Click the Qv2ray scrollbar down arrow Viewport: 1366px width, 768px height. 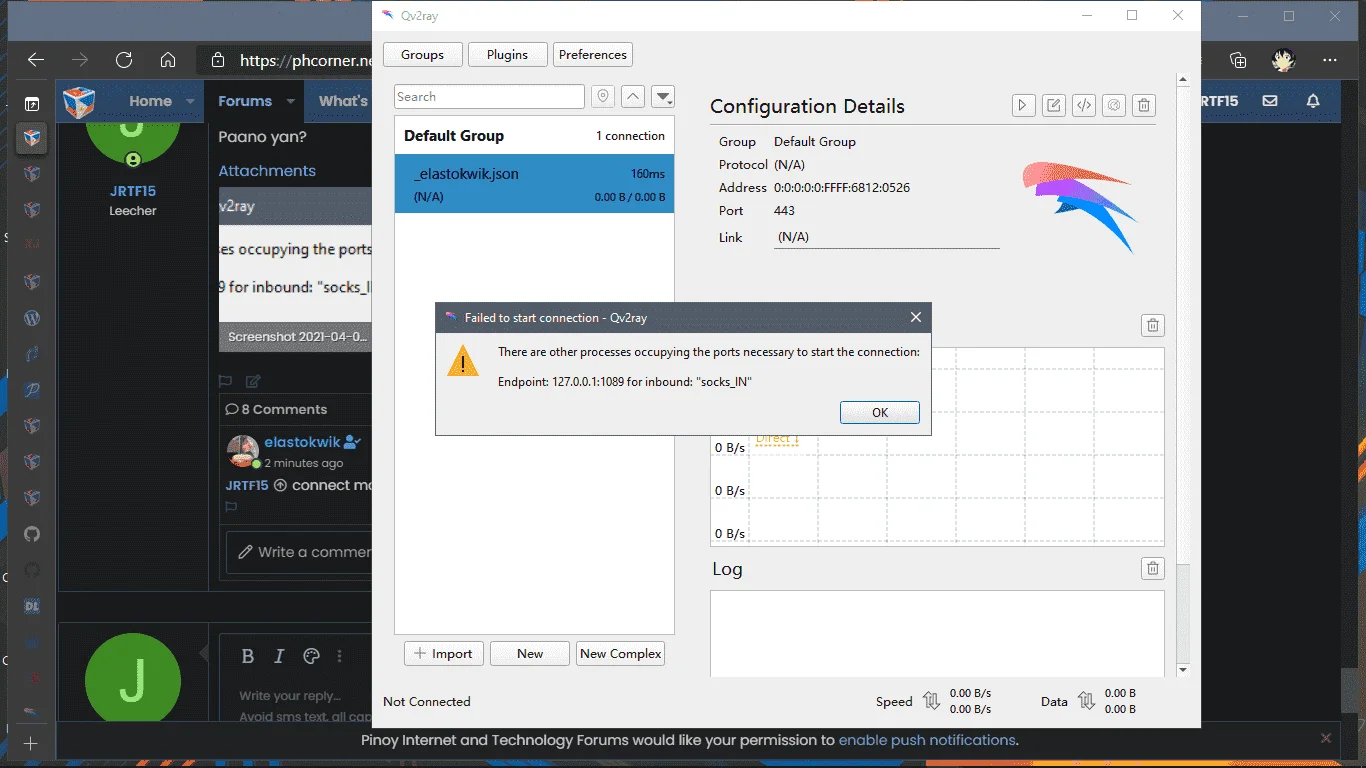click(1184, 670)
